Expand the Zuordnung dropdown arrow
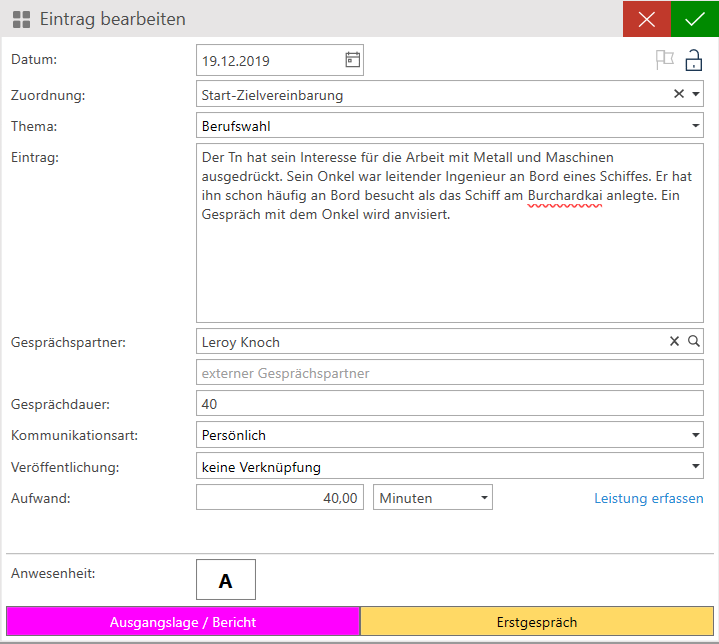 (695, 95)
